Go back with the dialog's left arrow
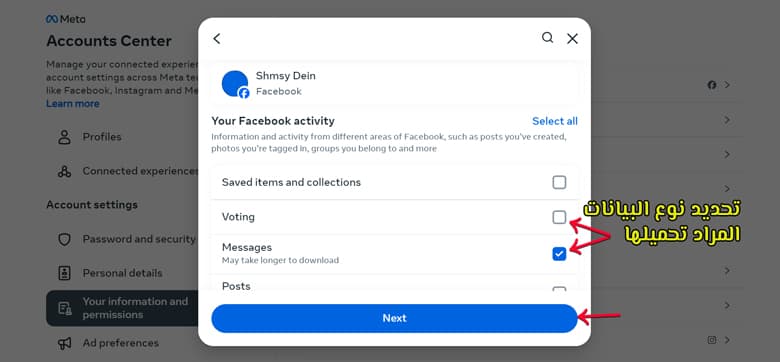 click(216, 39)
